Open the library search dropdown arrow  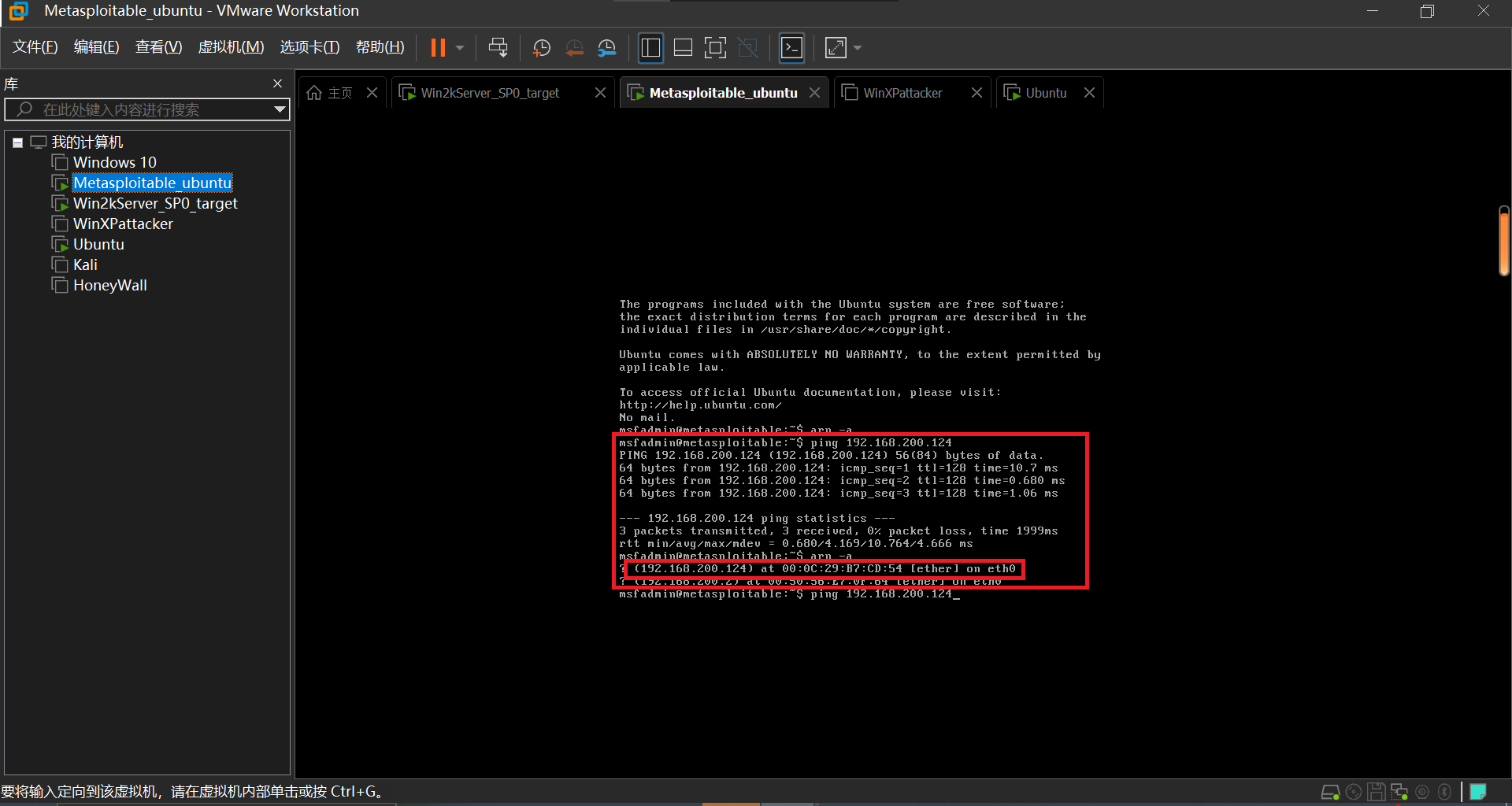[x=280, y=109]
